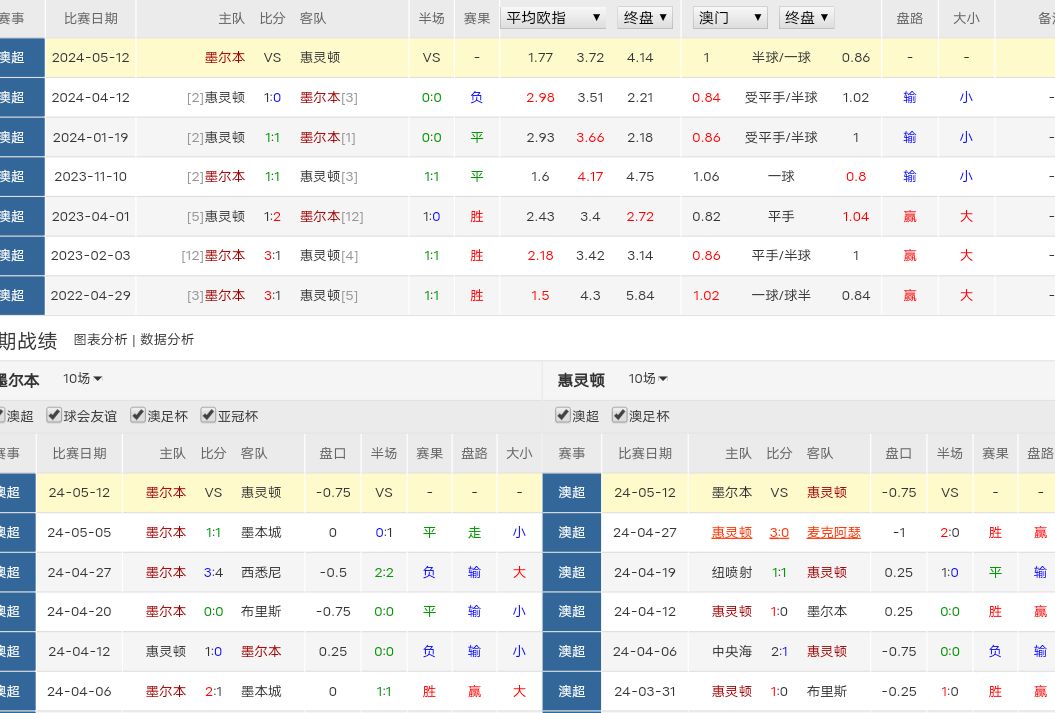Expand 终盘 dropdown next to 平均欧指

click(x=646, y=18)
